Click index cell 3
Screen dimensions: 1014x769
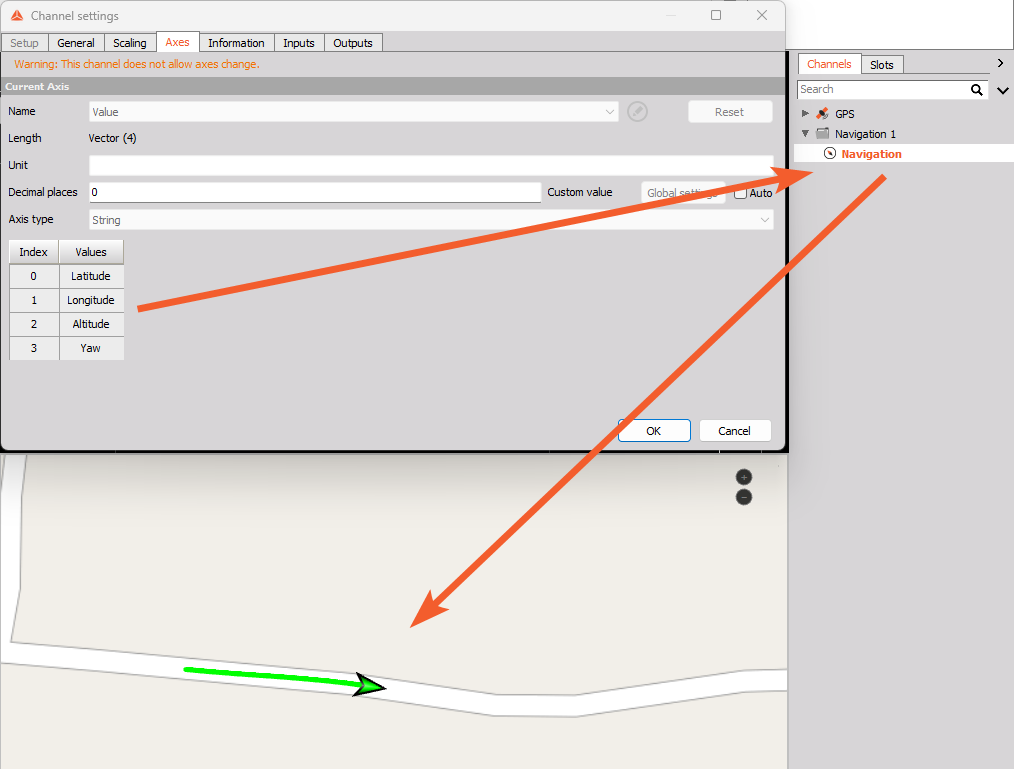point(34,348)
